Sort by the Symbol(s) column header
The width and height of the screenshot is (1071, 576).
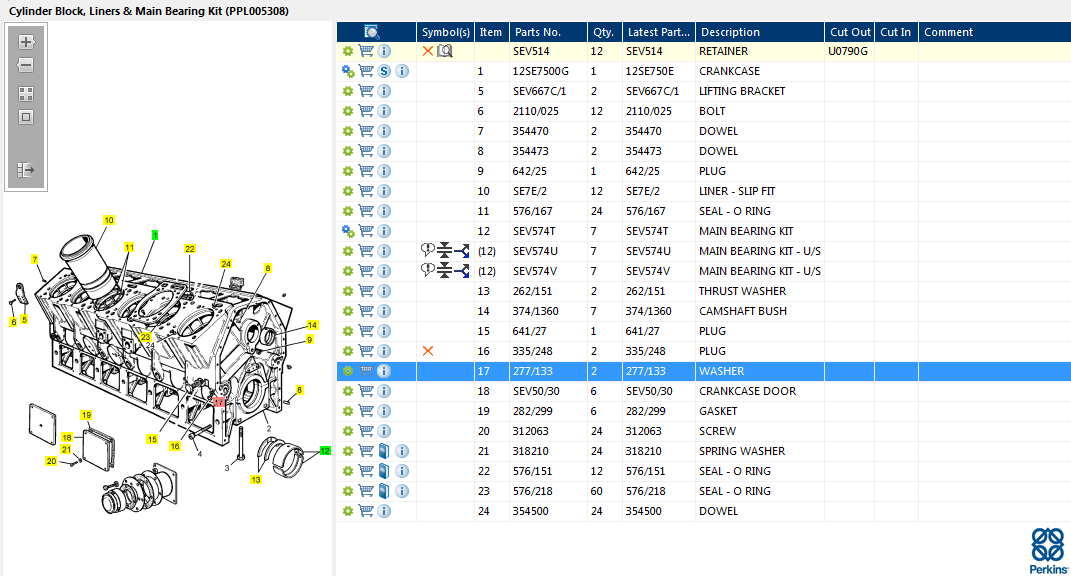point(445,32)
